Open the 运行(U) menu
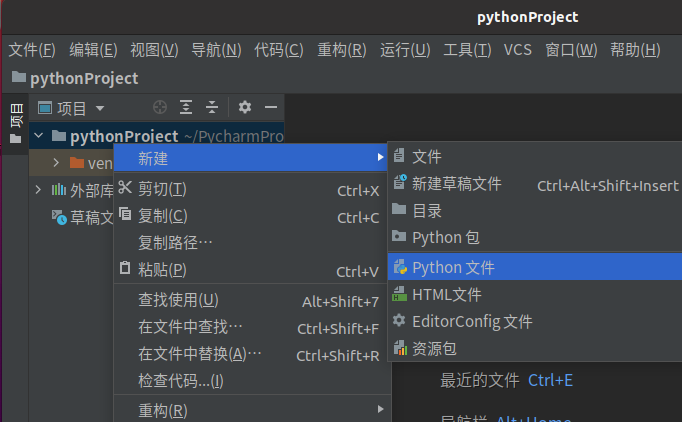The width and height of the screenshot is (682, 422). (405, 50)
